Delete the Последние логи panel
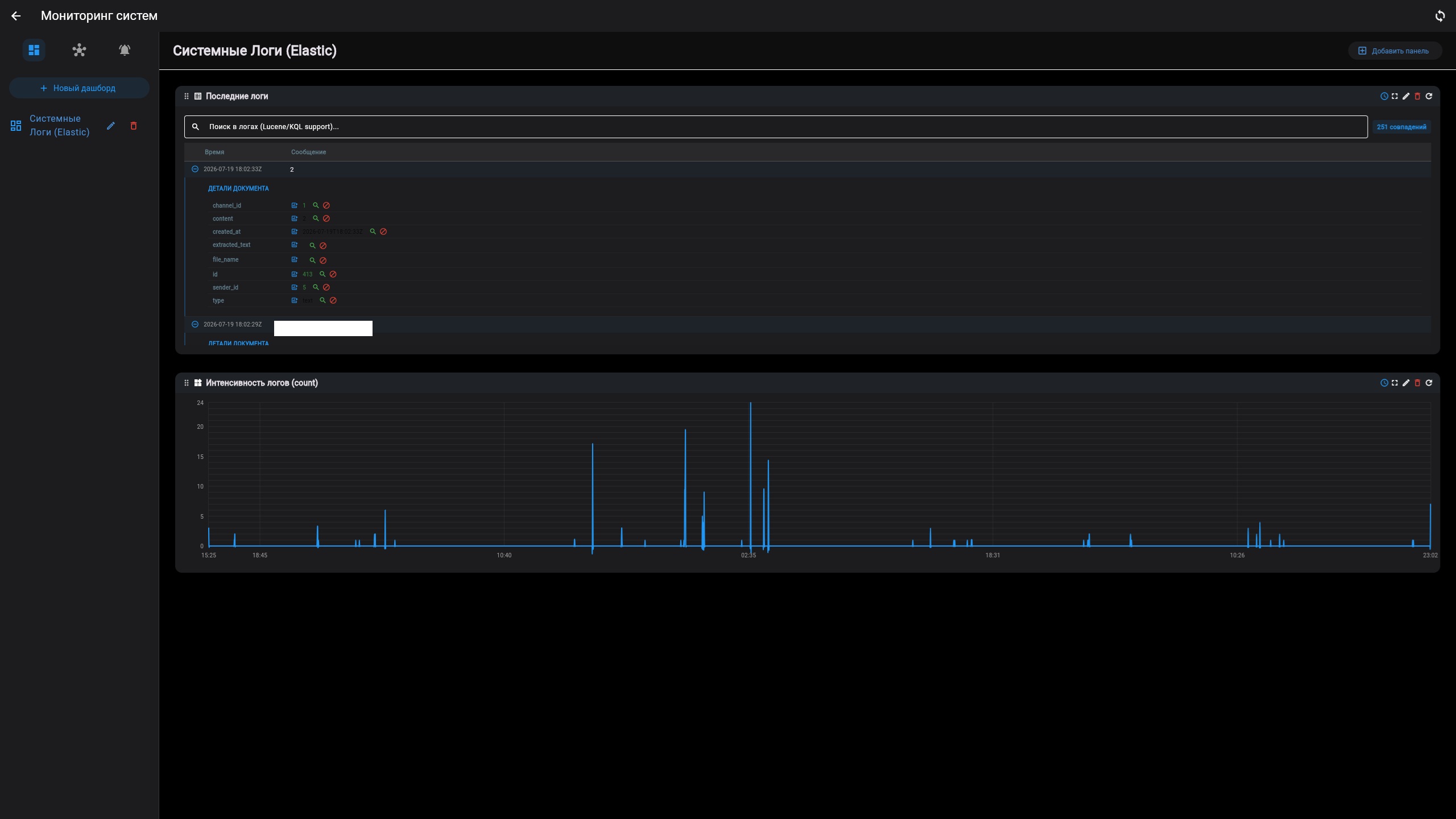 pos(1417,96)
